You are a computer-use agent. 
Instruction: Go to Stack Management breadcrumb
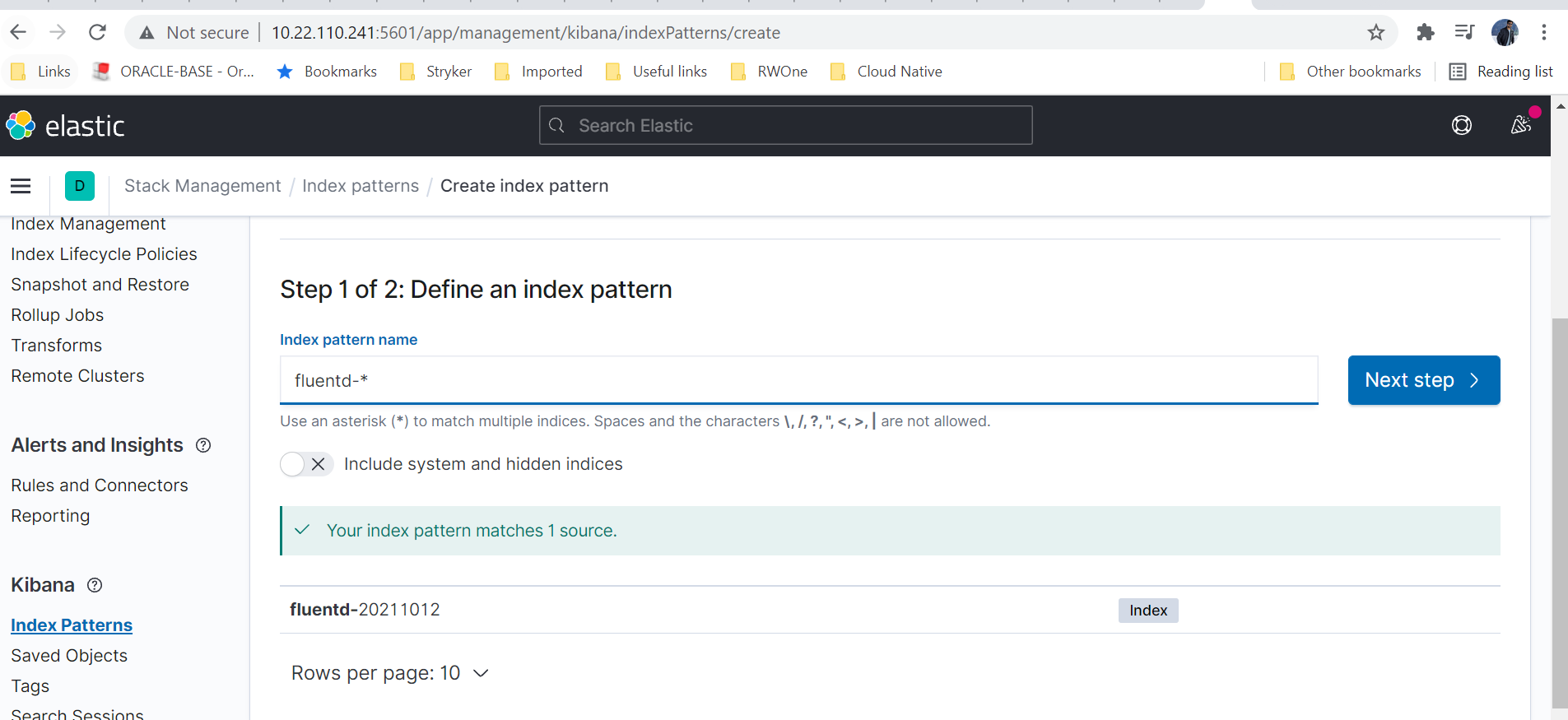(202, 186)
